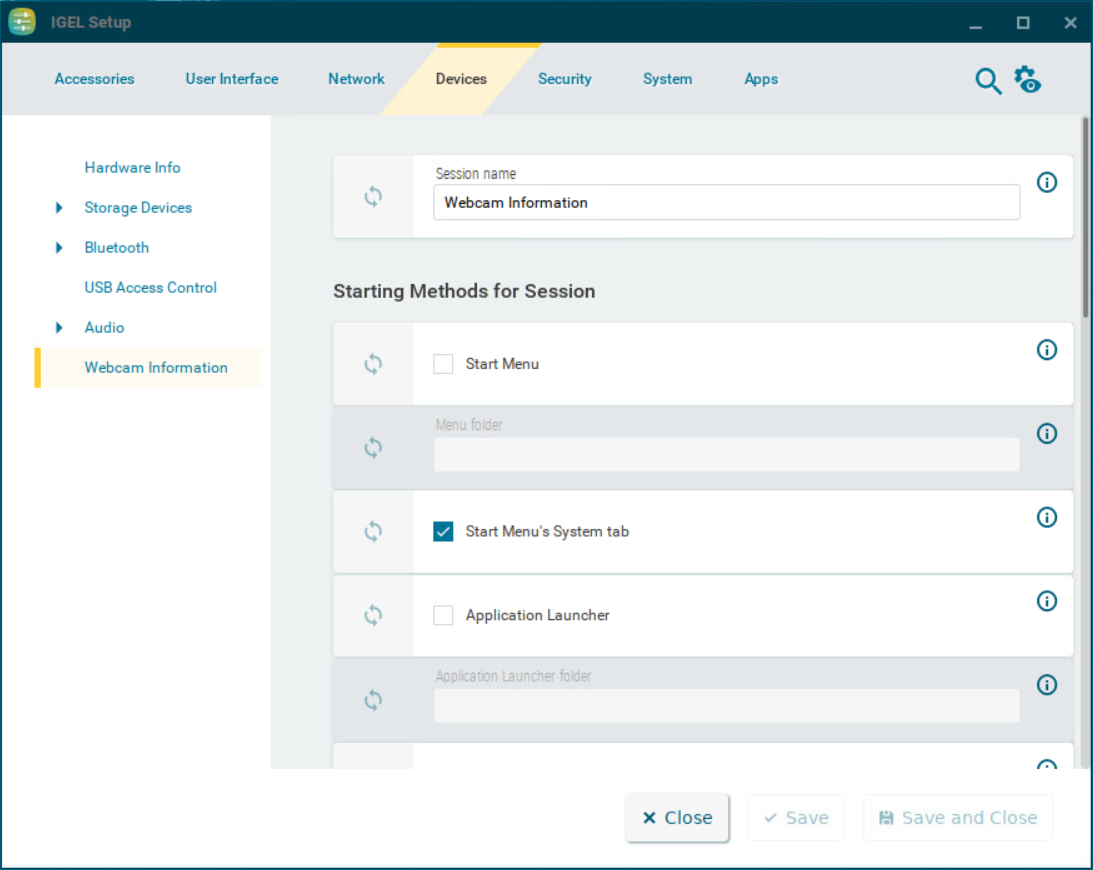Switch to the Network tab
1093x870 pixels.
(x=356, y=79)
